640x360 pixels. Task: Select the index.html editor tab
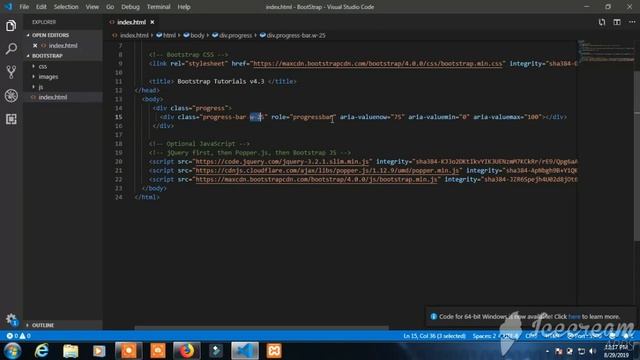coord(131,22)
